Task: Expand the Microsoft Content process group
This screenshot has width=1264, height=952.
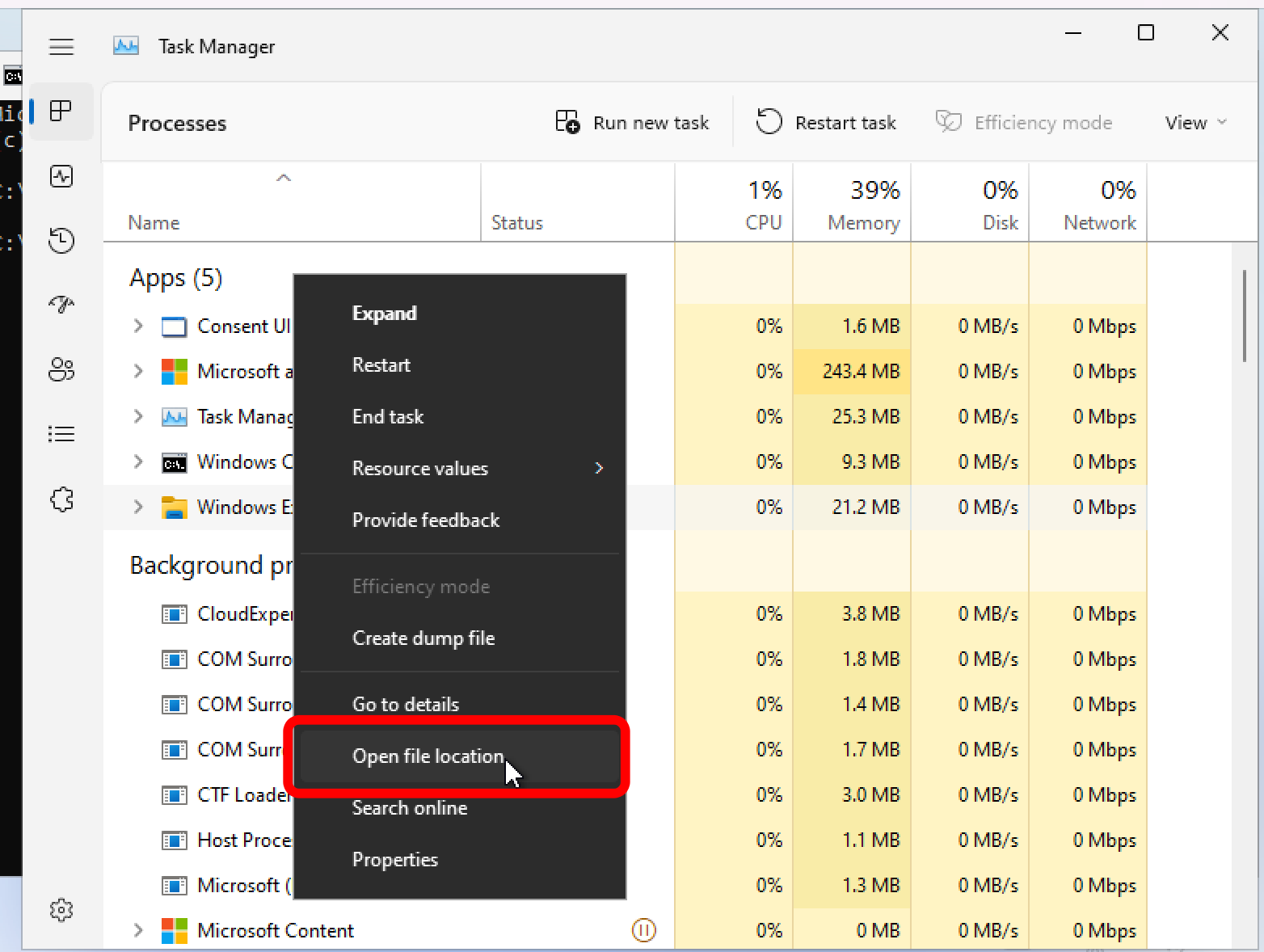Action: pyautogui.click(x=138, y=930)
